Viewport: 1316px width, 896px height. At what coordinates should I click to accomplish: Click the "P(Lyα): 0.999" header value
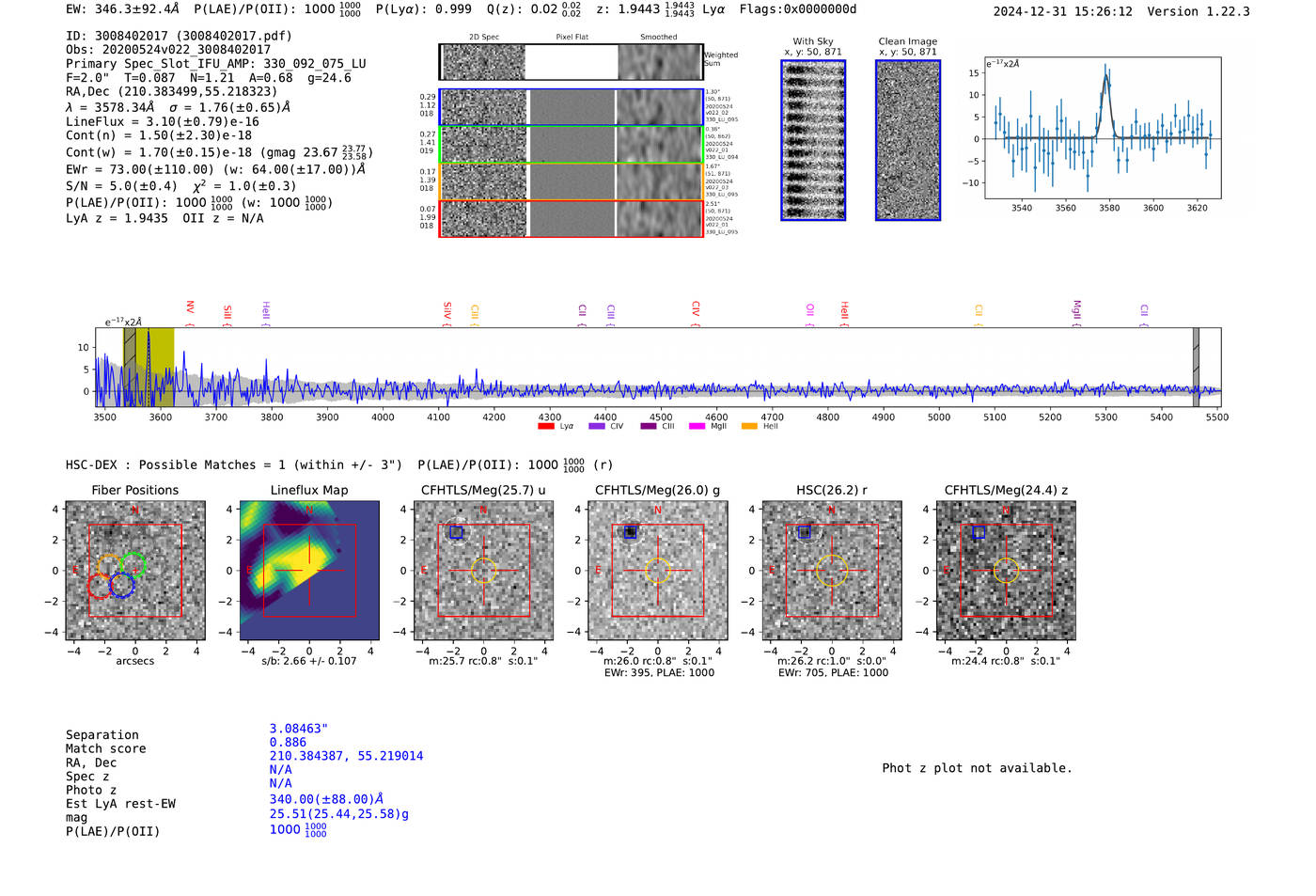424,9
